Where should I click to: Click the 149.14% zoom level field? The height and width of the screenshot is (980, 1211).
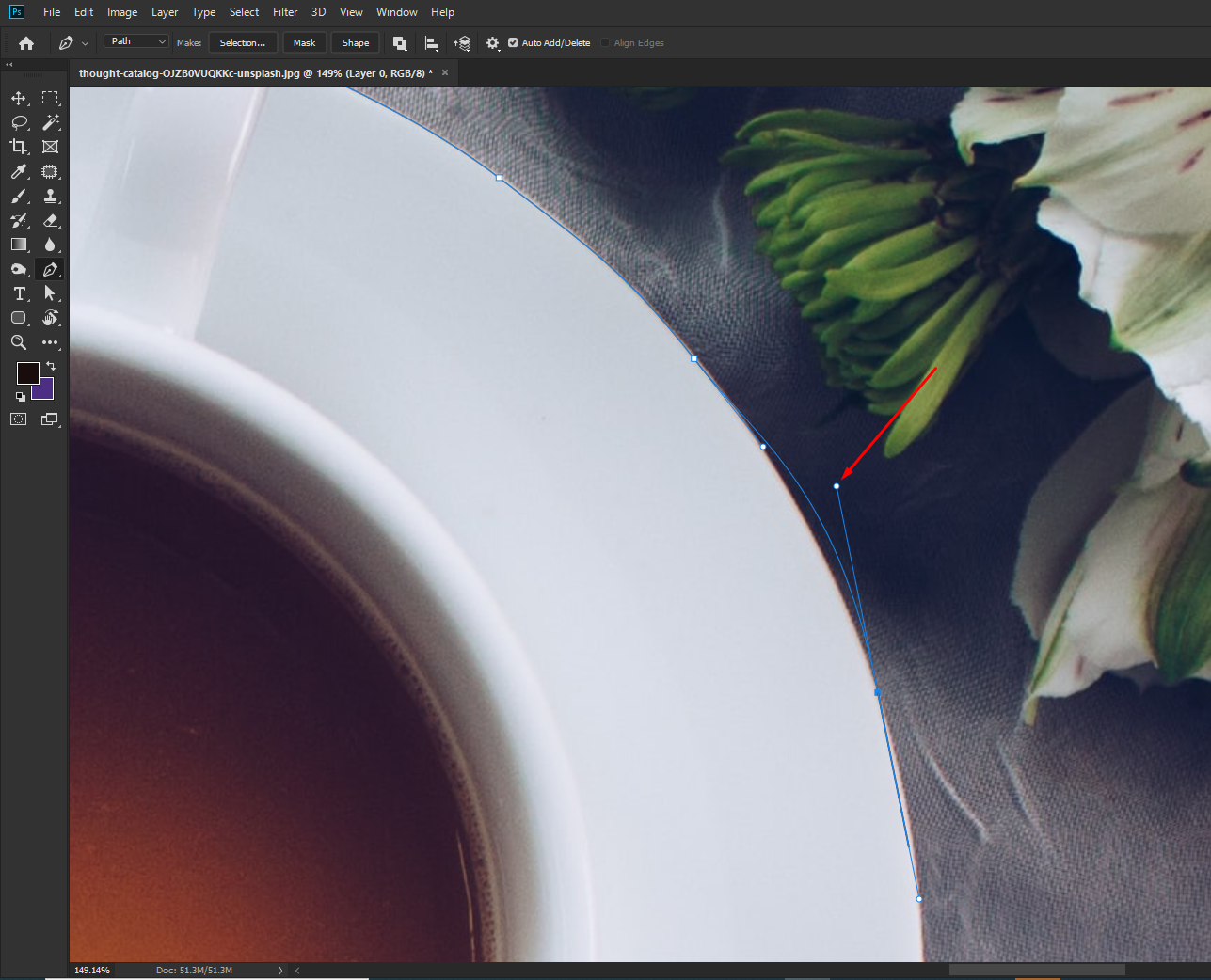pyautogui.click(x=92, y=970)
